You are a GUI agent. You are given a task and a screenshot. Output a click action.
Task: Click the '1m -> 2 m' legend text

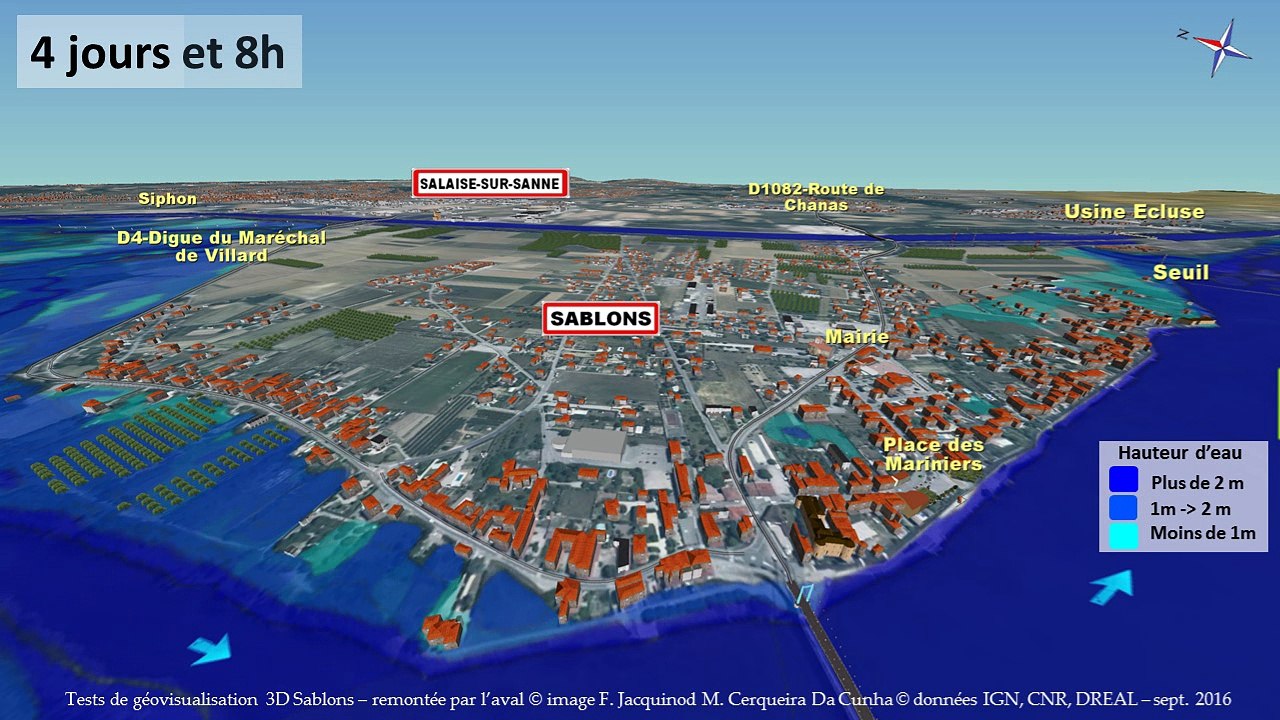coord(1192,508)
